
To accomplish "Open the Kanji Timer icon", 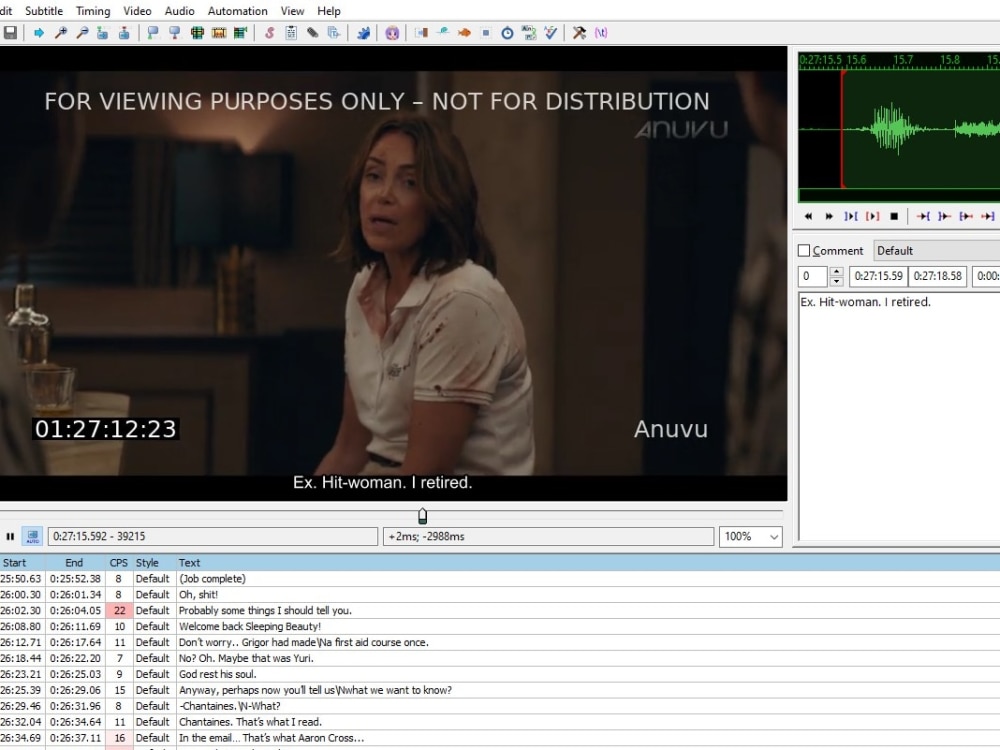I will point(529,33).
